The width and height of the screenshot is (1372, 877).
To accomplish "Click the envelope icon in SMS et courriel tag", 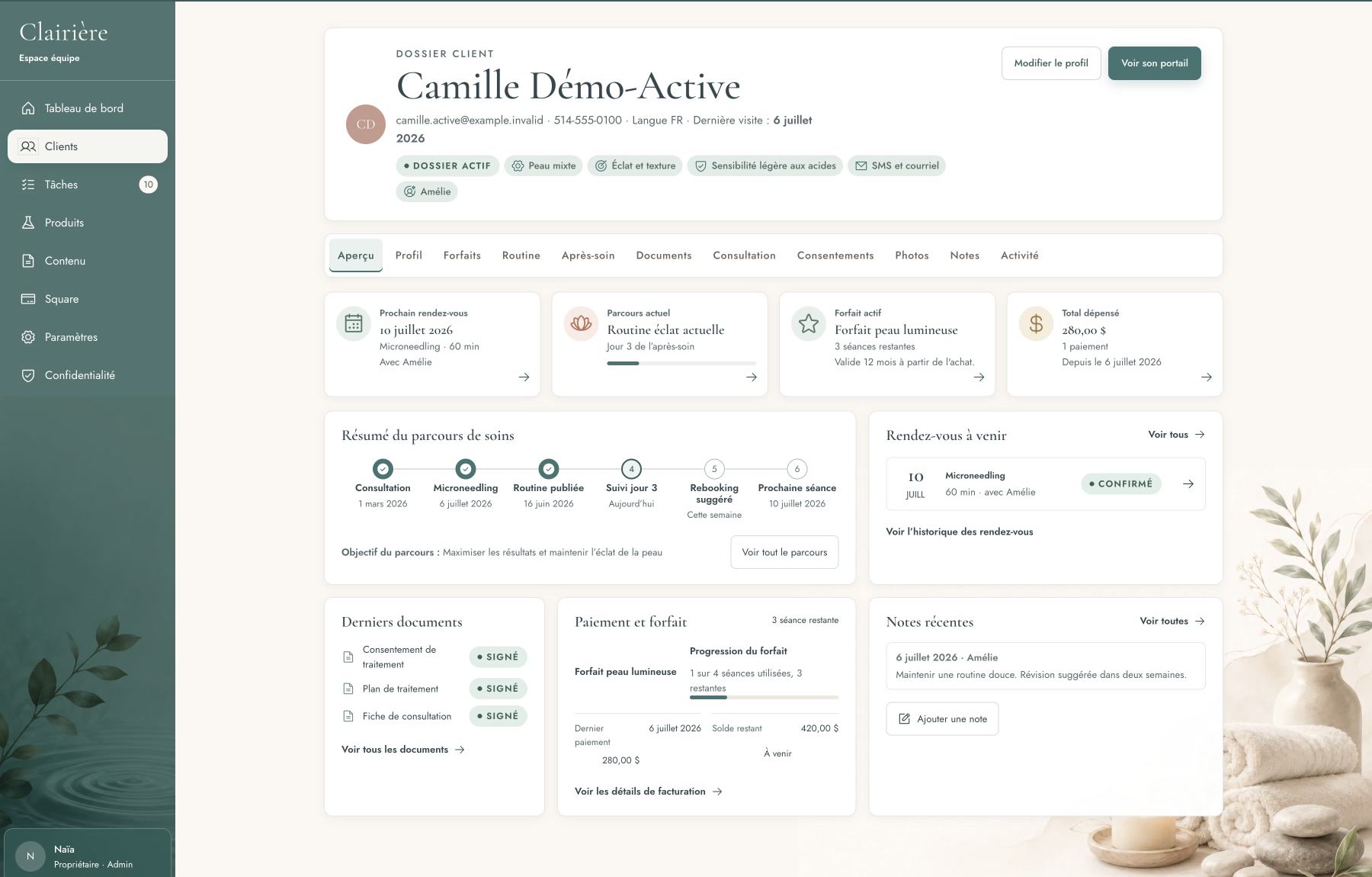I will pos(861,165).
